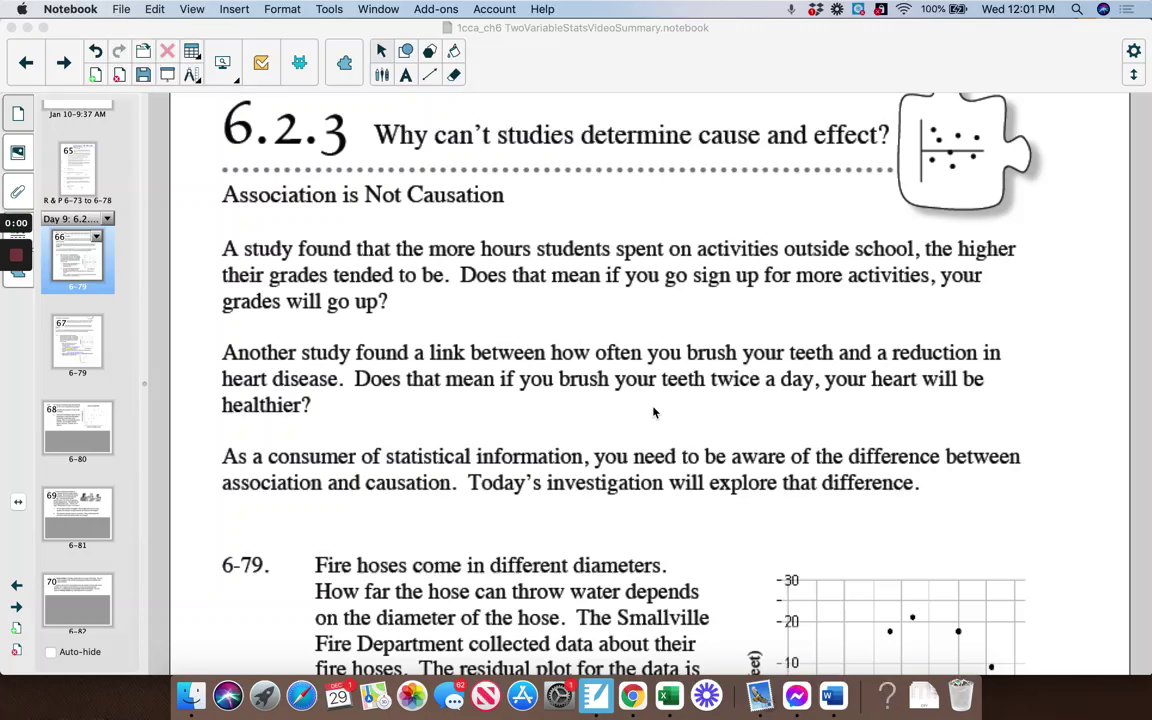Select the Regular Polygons tool
1152x720 pixels.
[x=430, y=51]
